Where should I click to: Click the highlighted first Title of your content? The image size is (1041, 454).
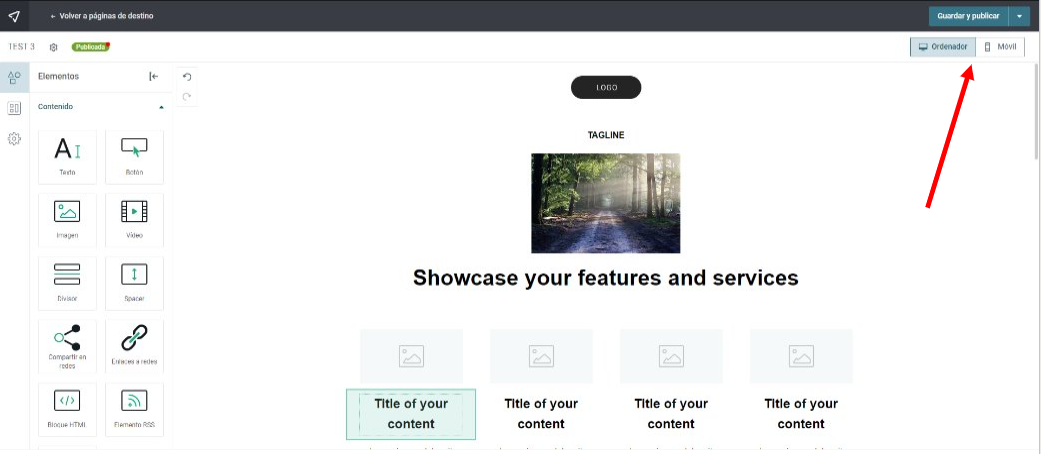[x=411, y=414]
